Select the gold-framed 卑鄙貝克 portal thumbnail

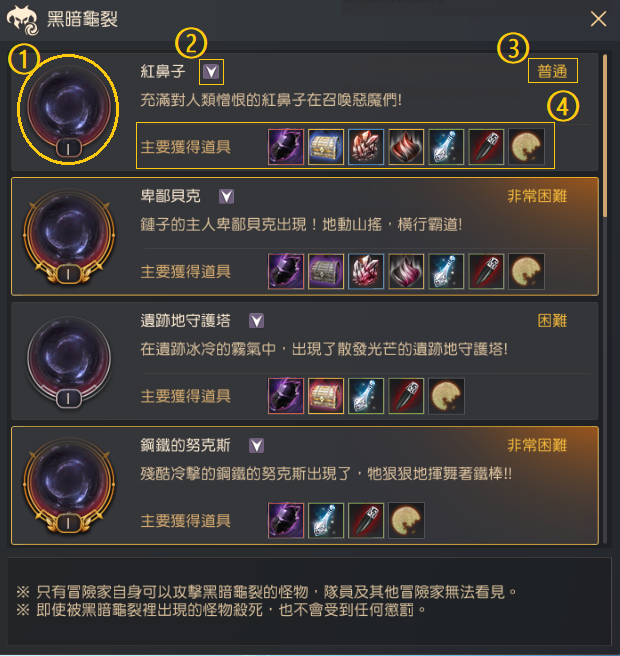[69, 236]
